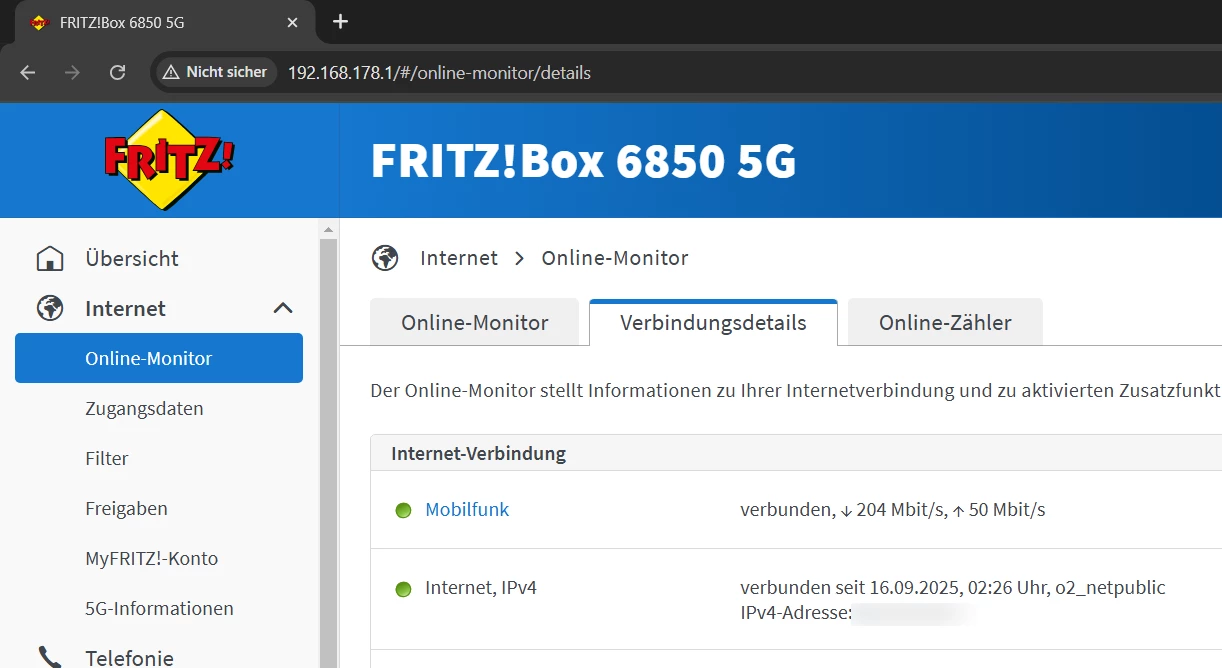Viewport: 1222px width, 668px height.
Task: Click the green status dot beside Internet, IPv4
Action: 403,589
